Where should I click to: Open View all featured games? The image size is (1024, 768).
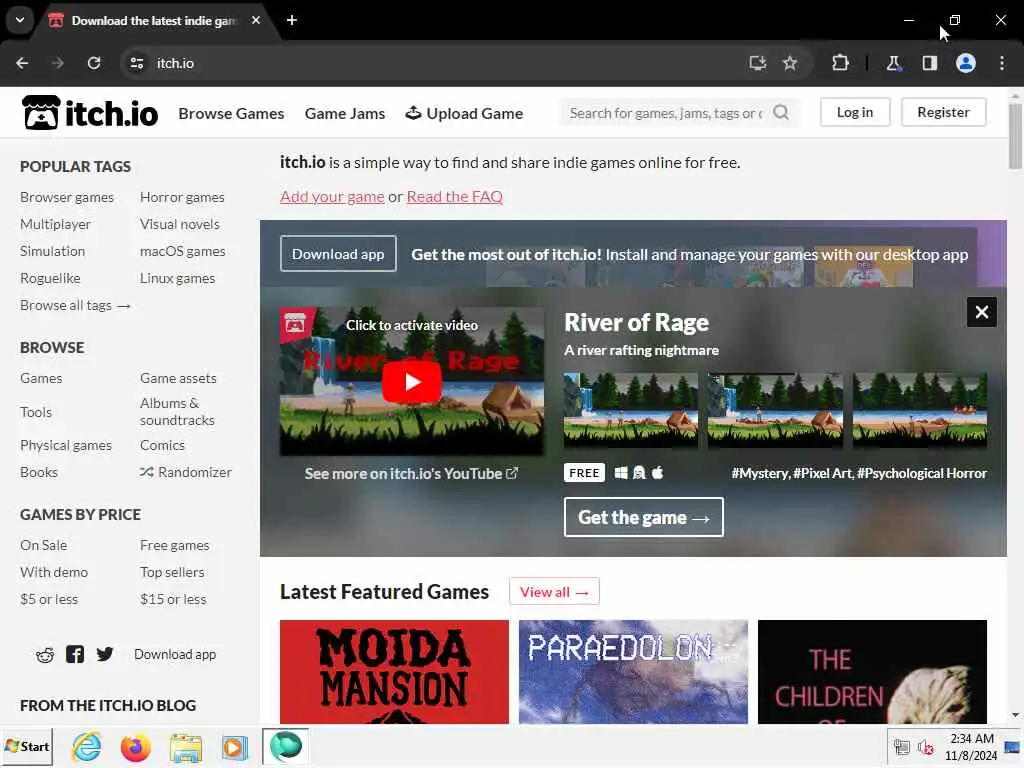554,592
